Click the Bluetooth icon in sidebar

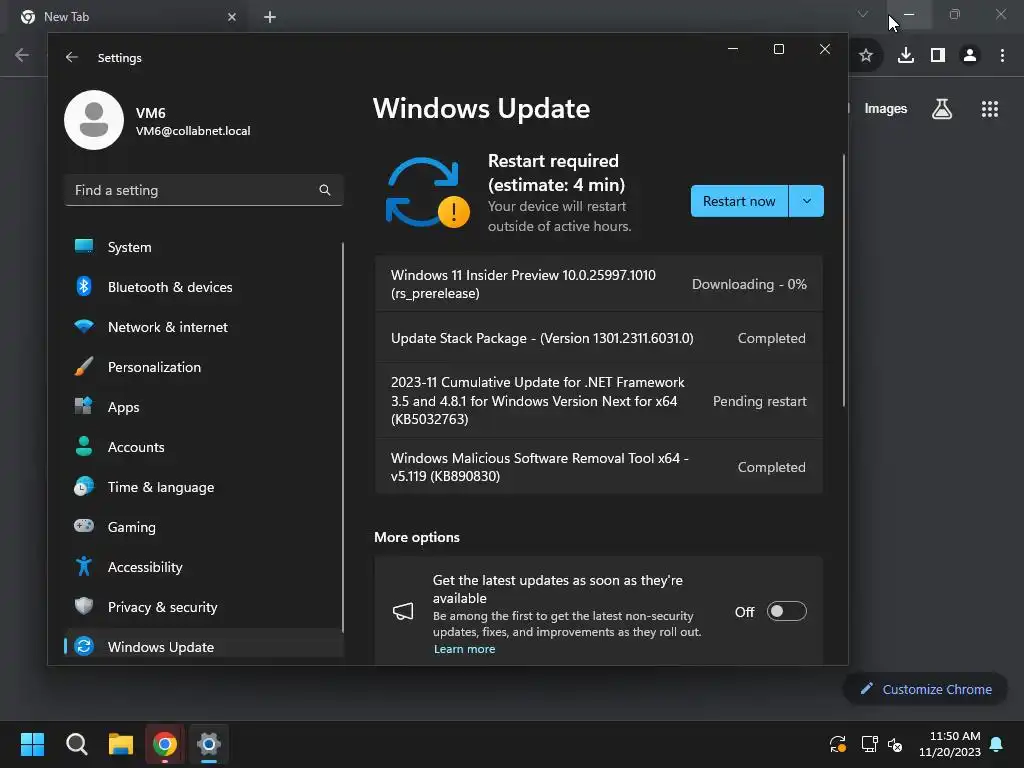point(84,286)
